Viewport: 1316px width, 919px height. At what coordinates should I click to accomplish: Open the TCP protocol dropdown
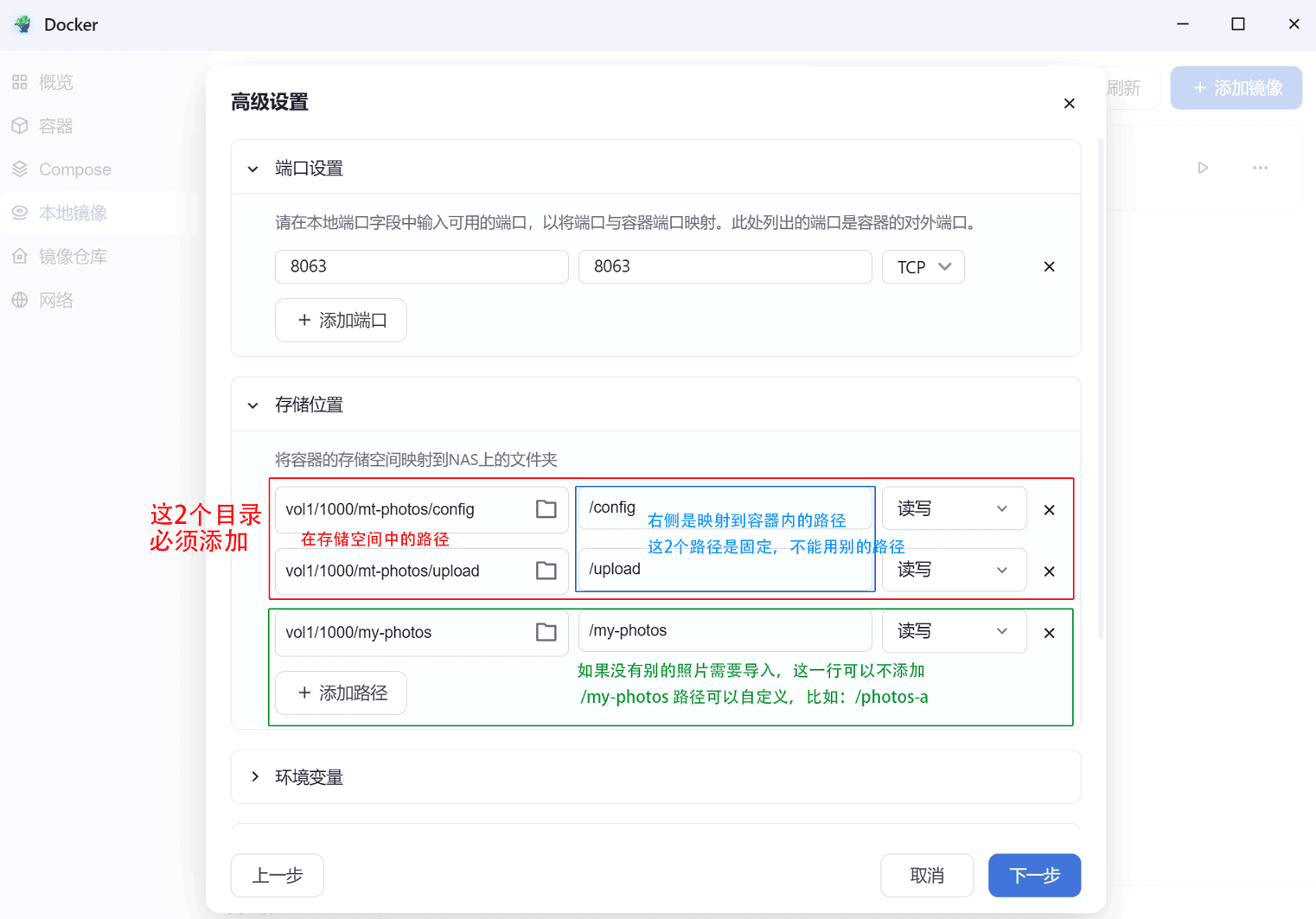point(923,267)
